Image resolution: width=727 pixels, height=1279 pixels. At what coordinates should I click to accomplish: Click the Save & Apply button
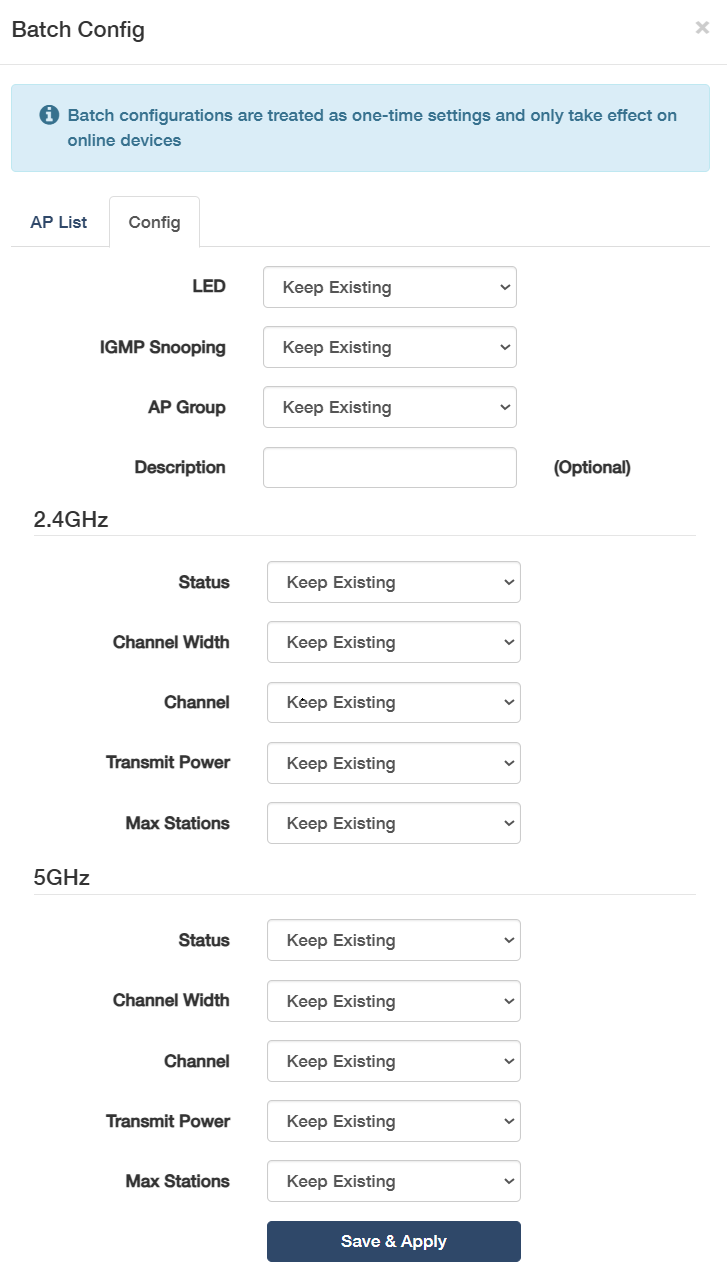click(393, 1241)
